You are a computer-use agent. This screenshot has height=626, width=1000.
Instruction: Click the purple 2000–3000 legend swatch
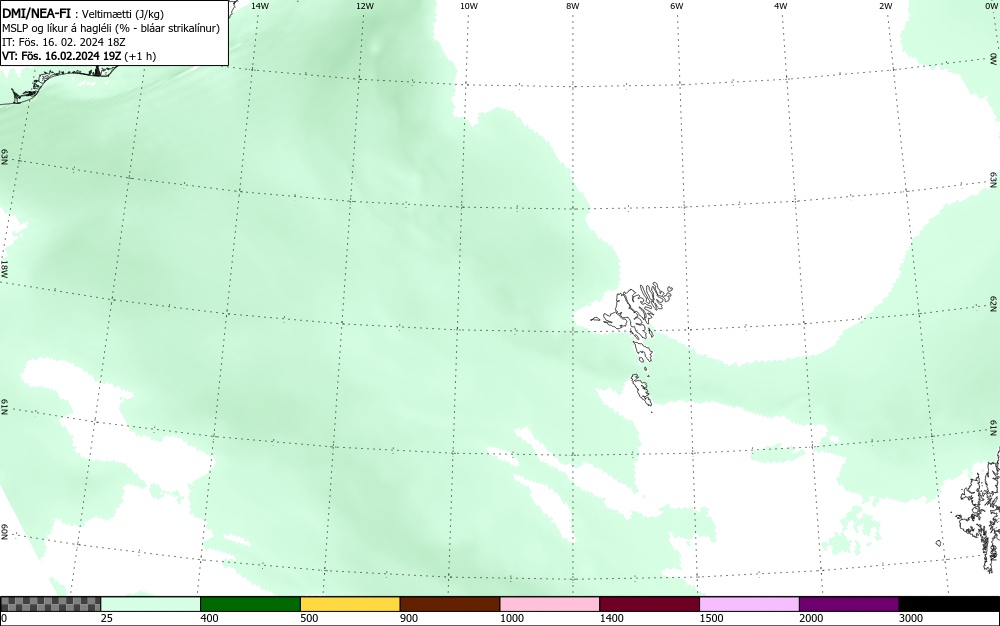[849, 604]
